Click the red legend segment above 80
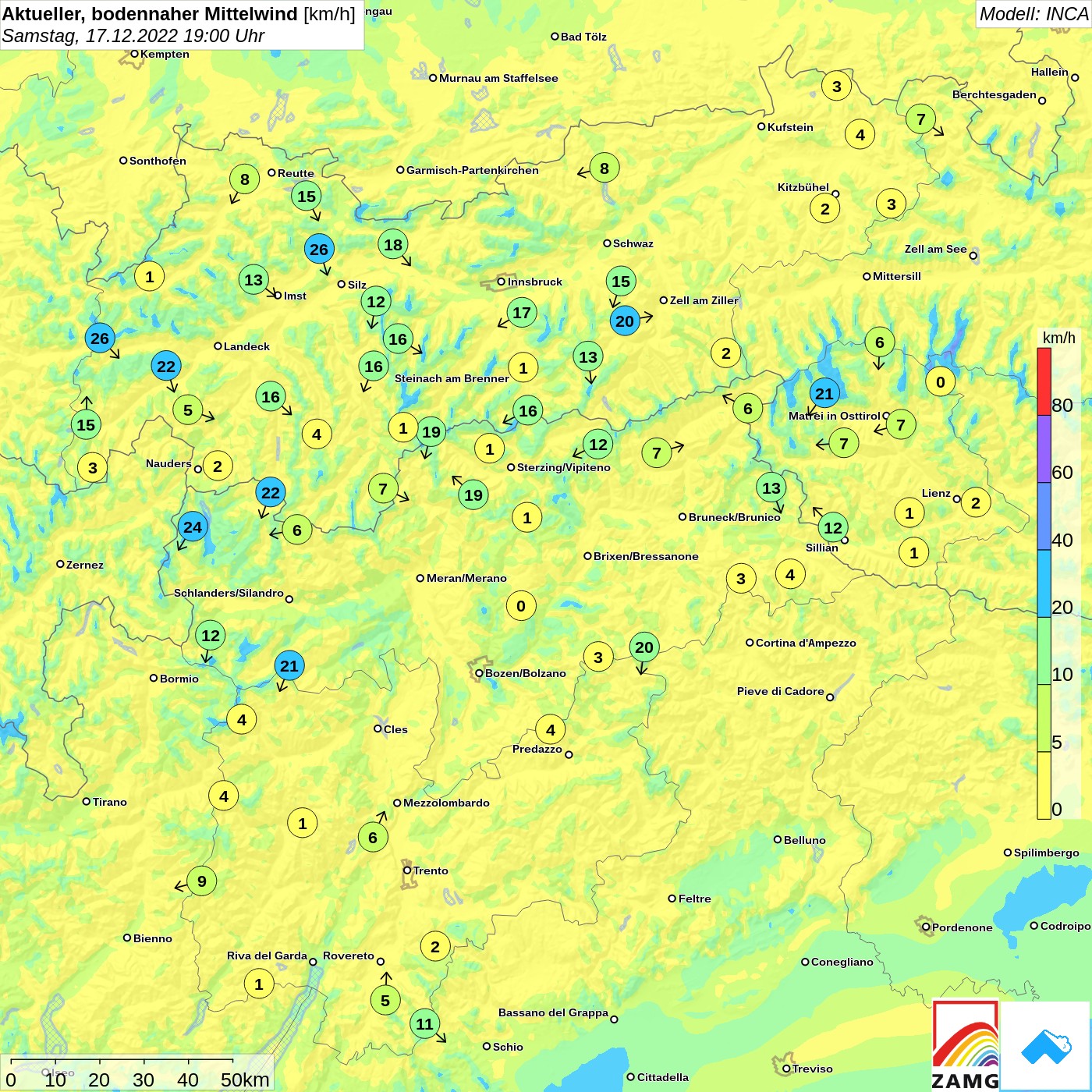Screen dimensions: 1092x1092 (1044, 381)
